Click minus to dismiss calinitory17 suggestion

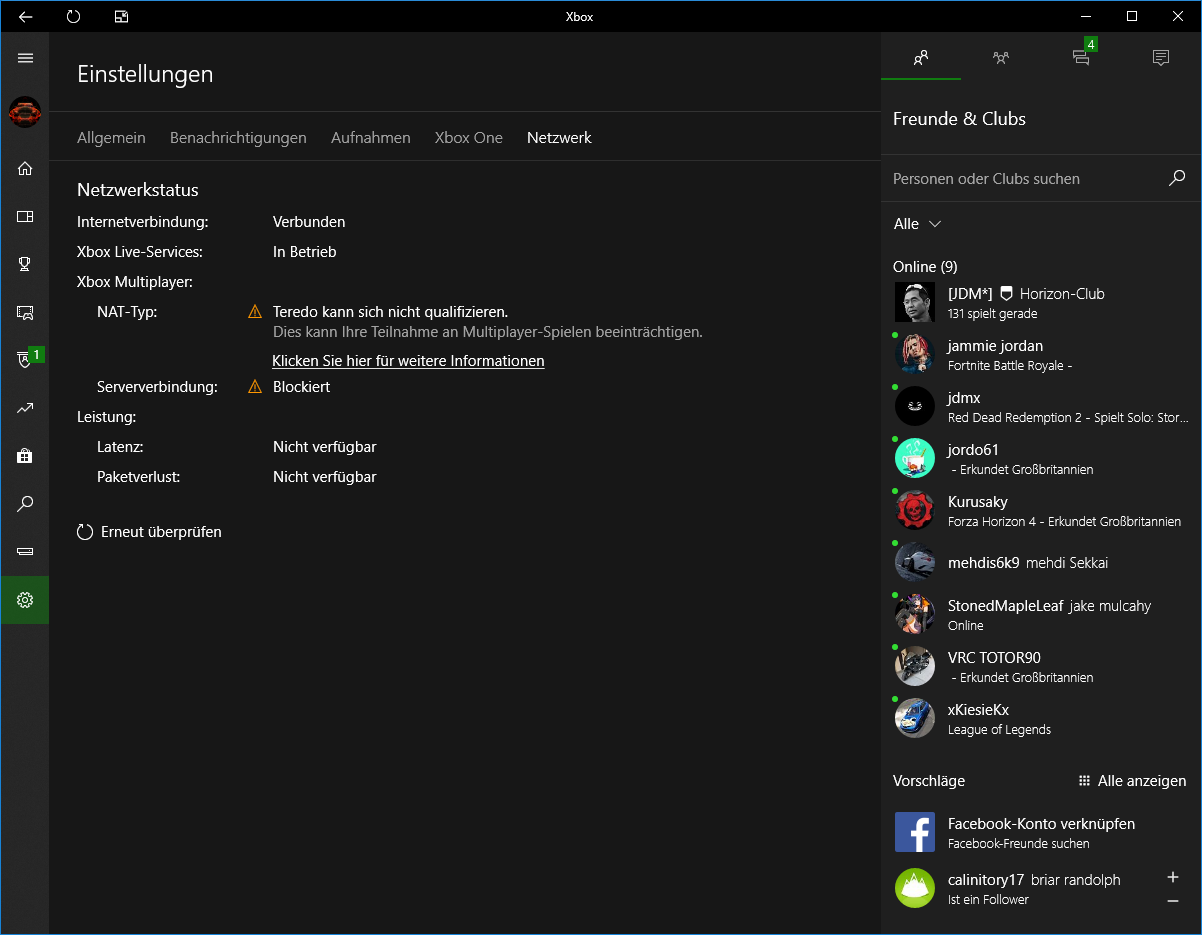[x=1173, y=902]
